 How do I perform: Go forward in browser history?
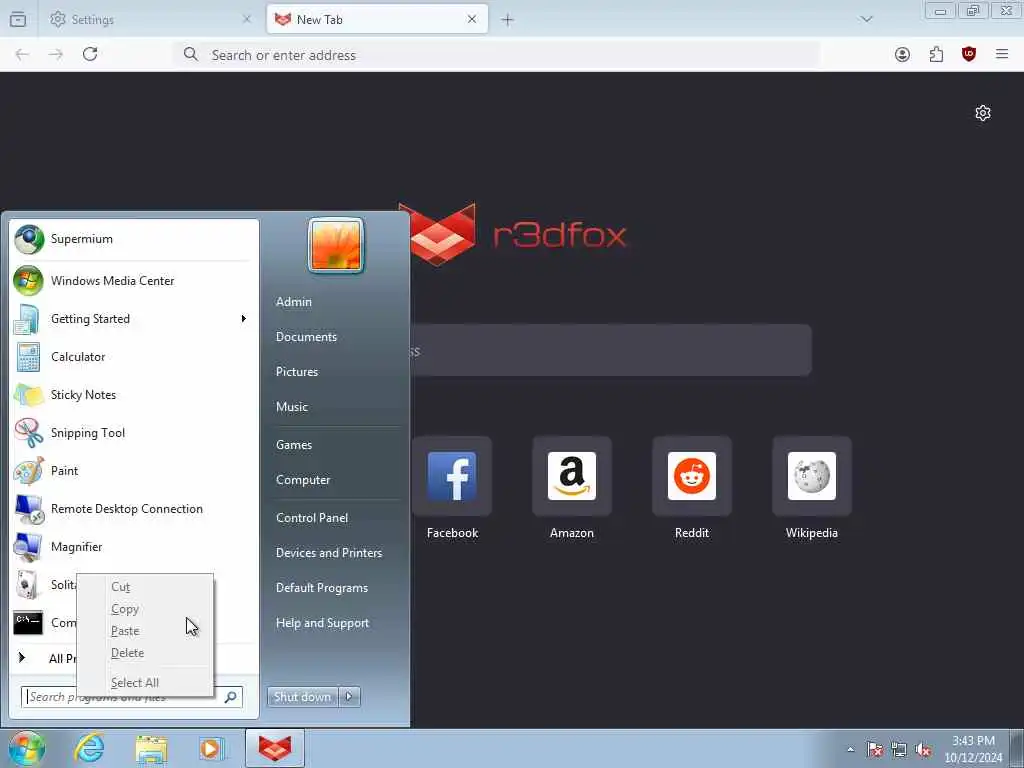(56, 54)
